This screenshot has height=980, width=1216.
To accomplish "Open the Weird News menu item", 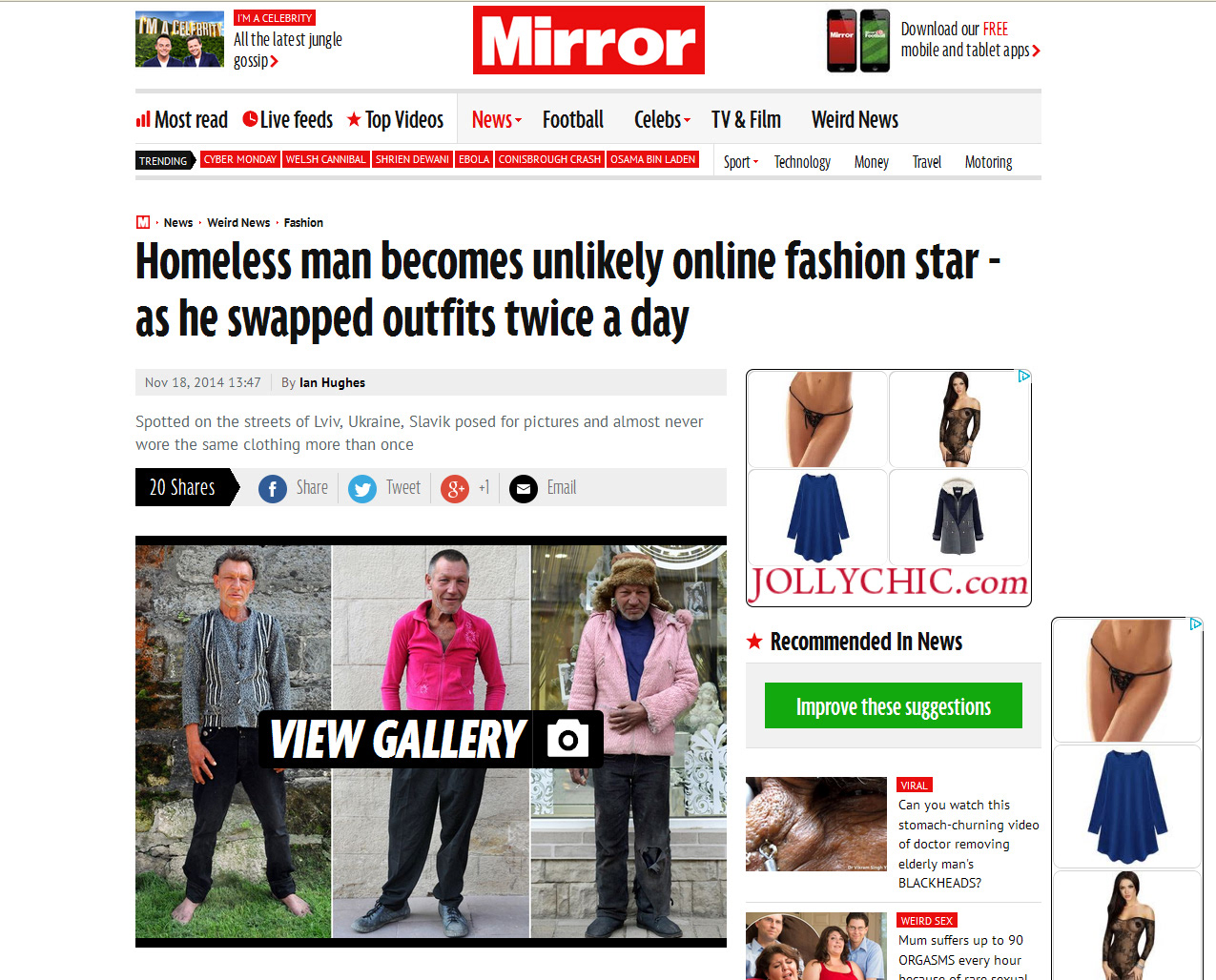I will [x=855, y=119].
